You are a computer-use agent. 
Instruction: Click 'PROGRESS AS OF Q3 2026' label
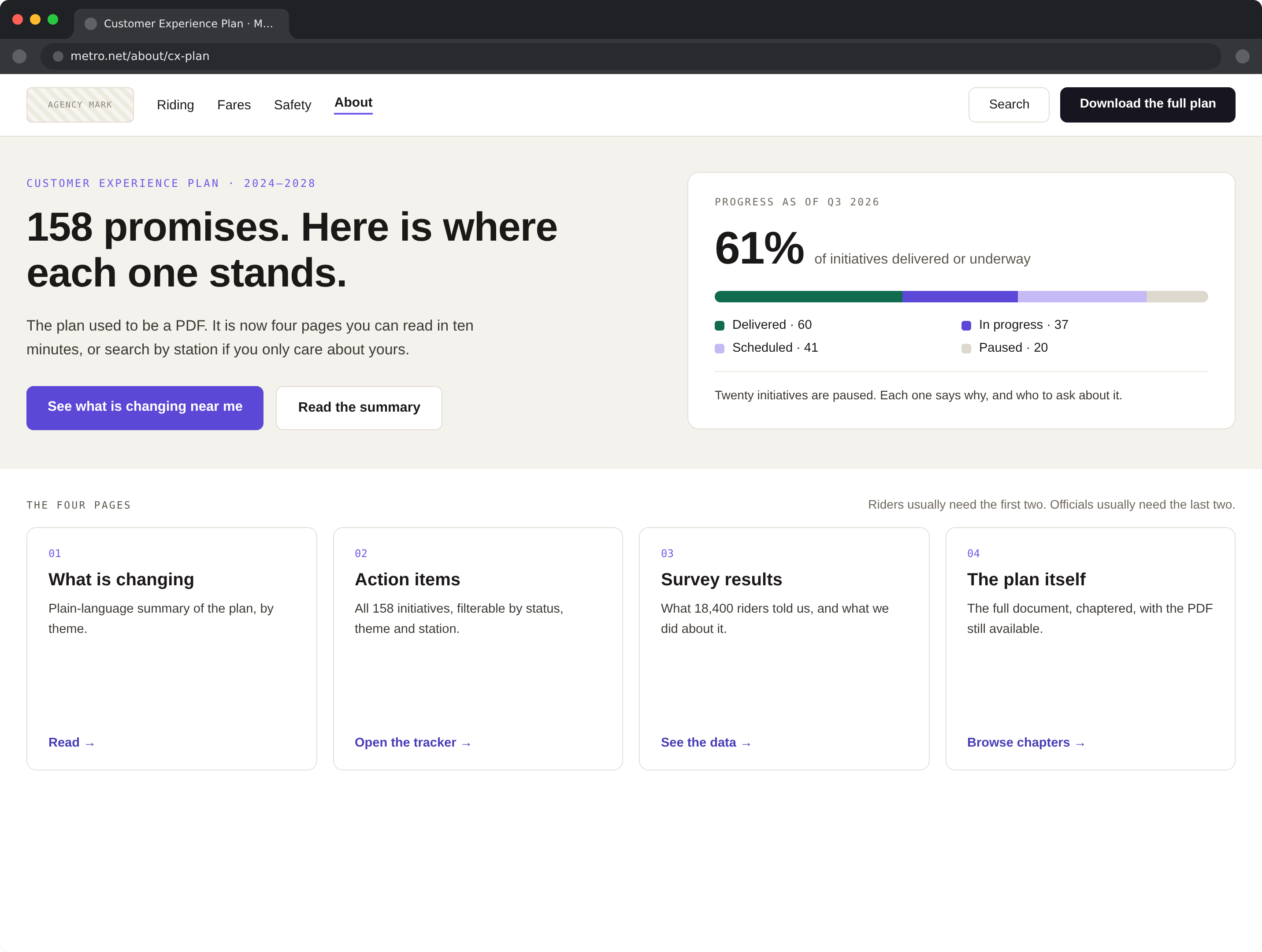pyautogui.click(x=797, y=202)
